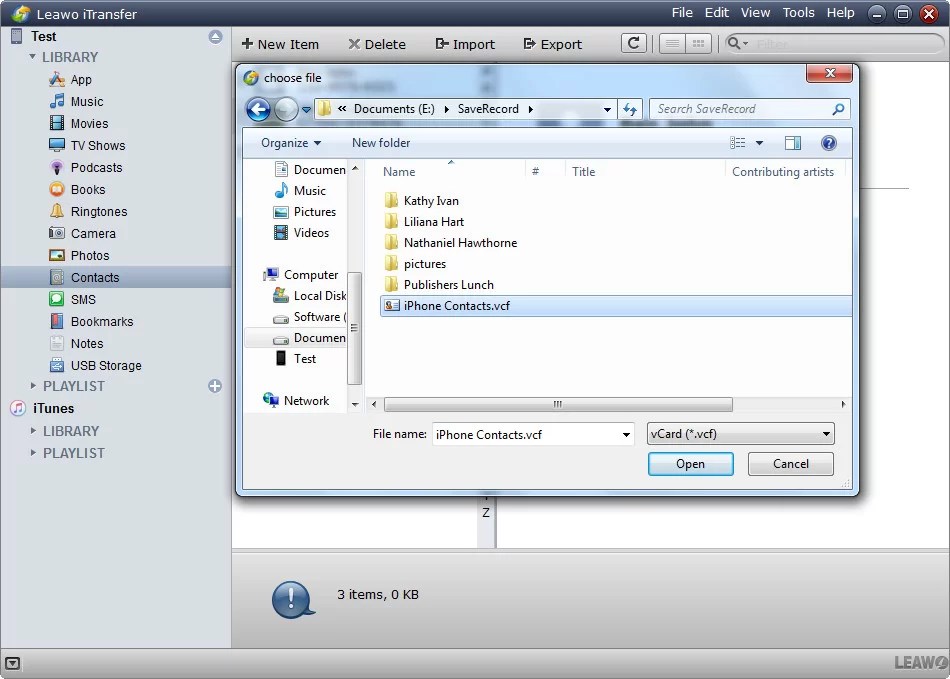
Task: Enable list view on the toolbar
Action: pos(672,43)
